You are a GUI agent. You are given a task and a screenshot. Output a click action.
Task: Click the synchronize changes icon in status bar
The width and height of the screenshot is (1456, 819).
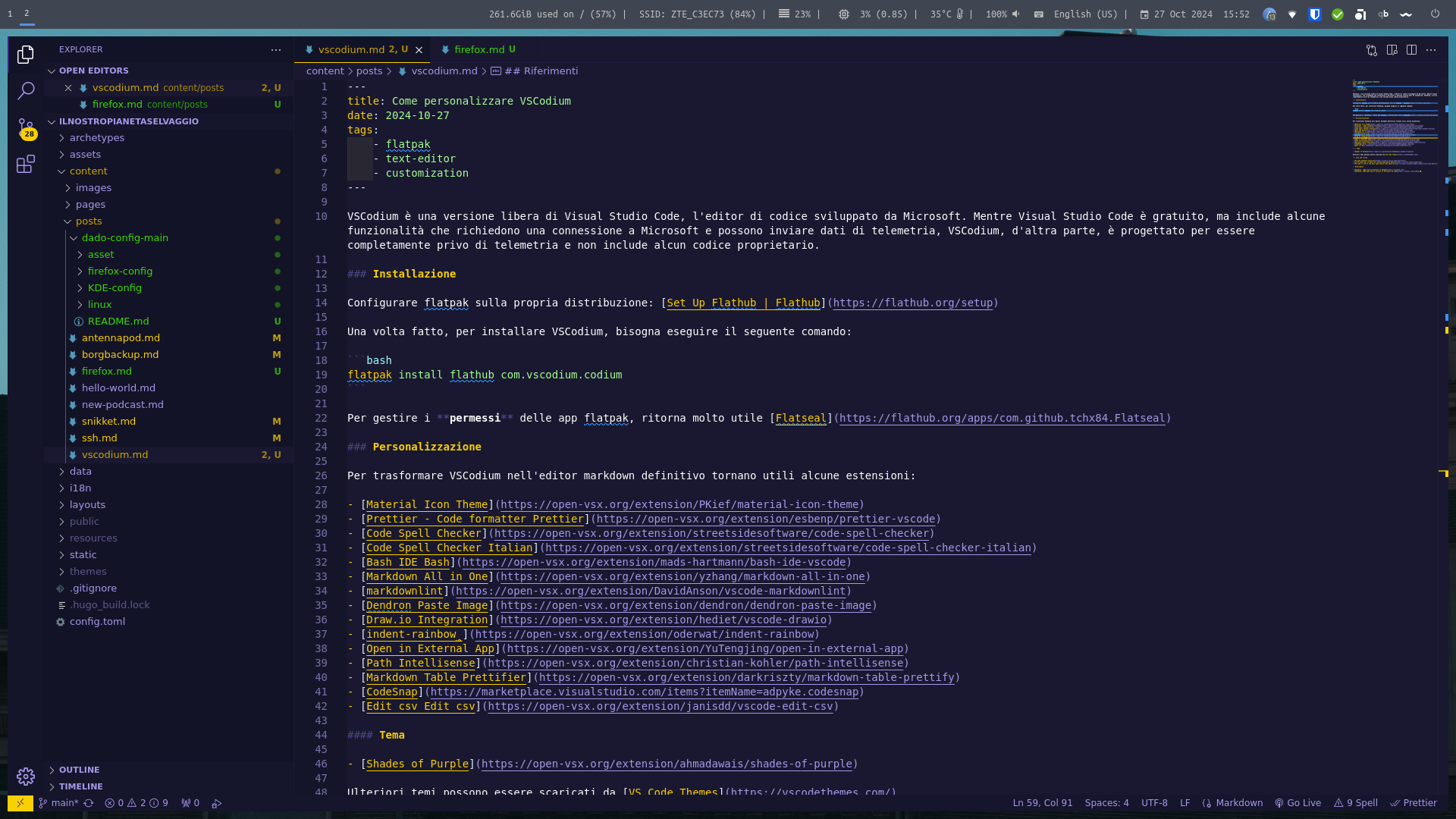(x=89, y=803)
